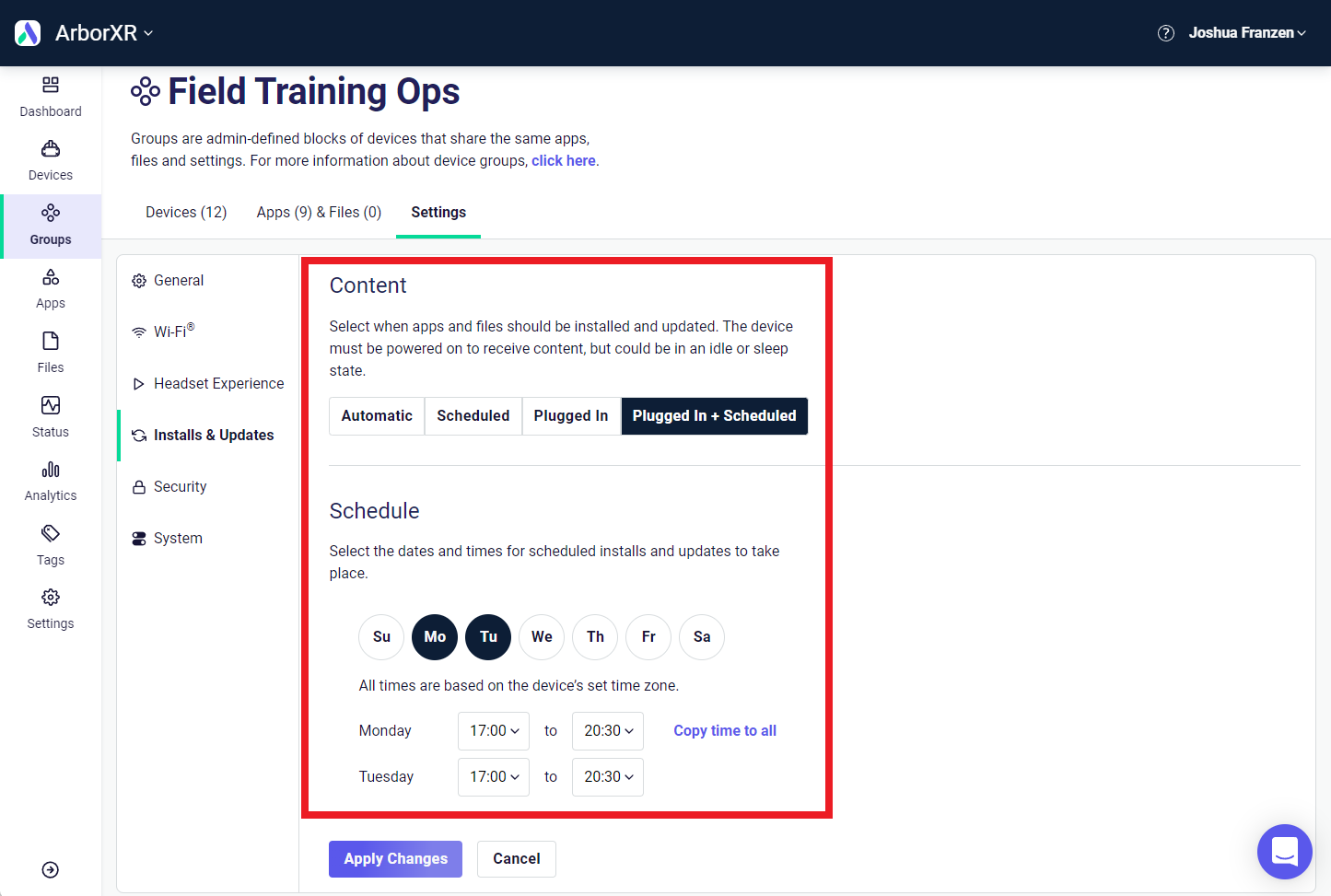Select Groups in the sidebar
Viewport: 1331px width, 896px height.
51,226
